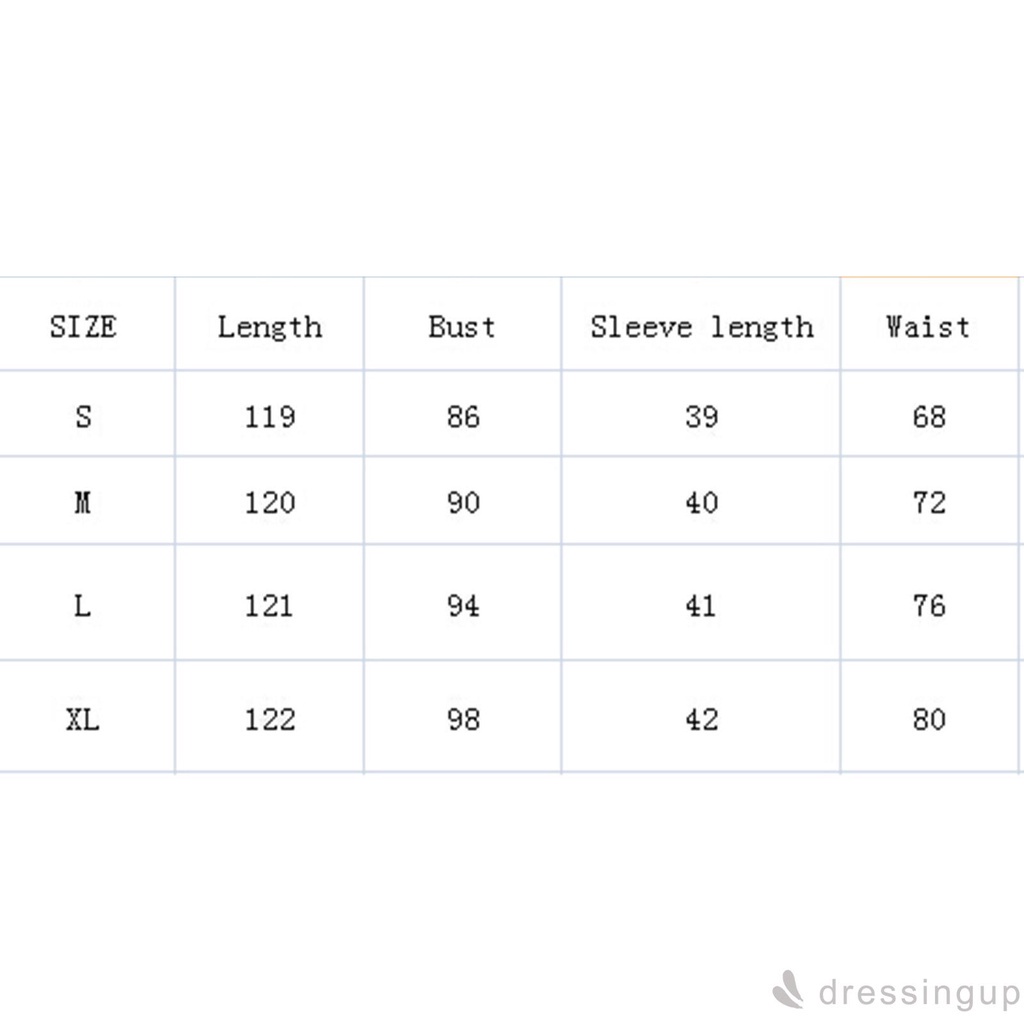Click the Sleeve length column header
The height and width of the screenshot is (1024, 1024).
pyautogui.click(x=701, y=327)
